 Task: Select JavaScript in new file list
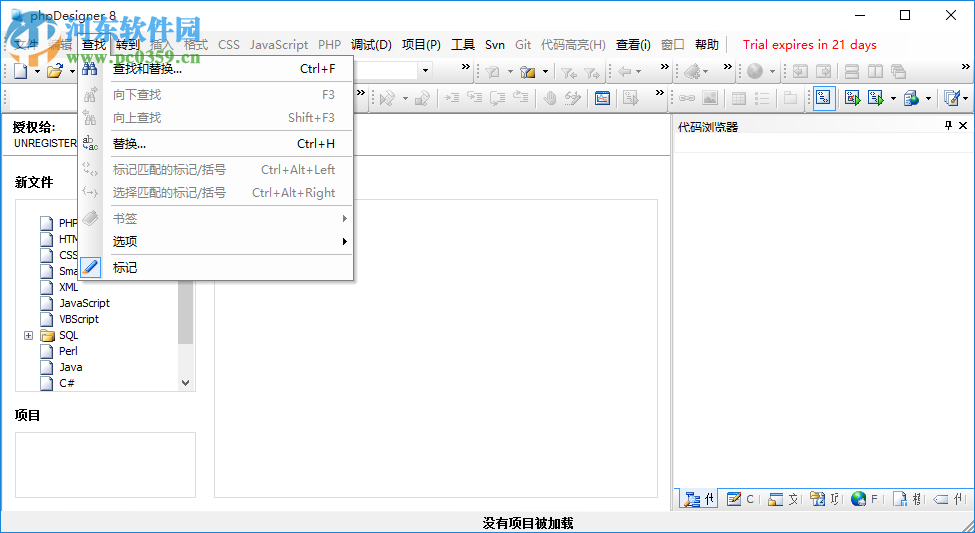85,303
